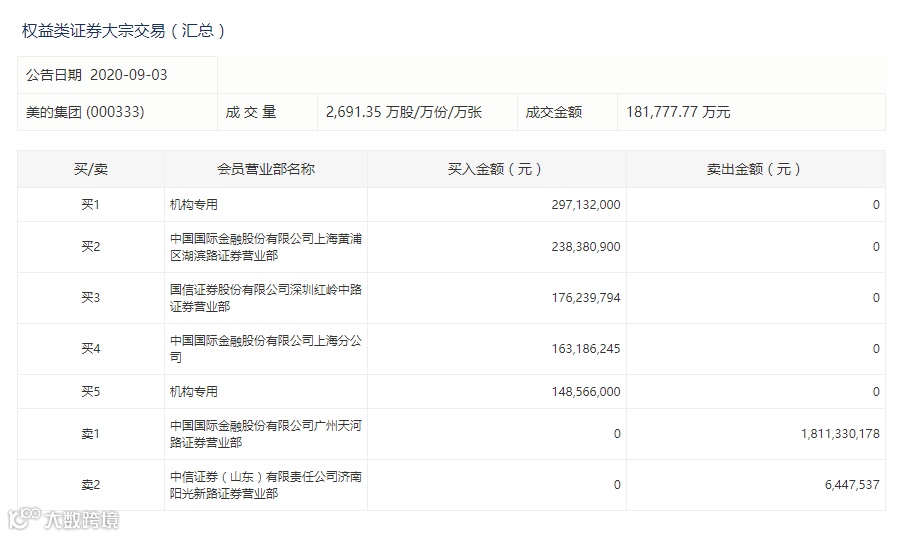Click 机构专用 in the 买1 row

(x=194, y=205)
